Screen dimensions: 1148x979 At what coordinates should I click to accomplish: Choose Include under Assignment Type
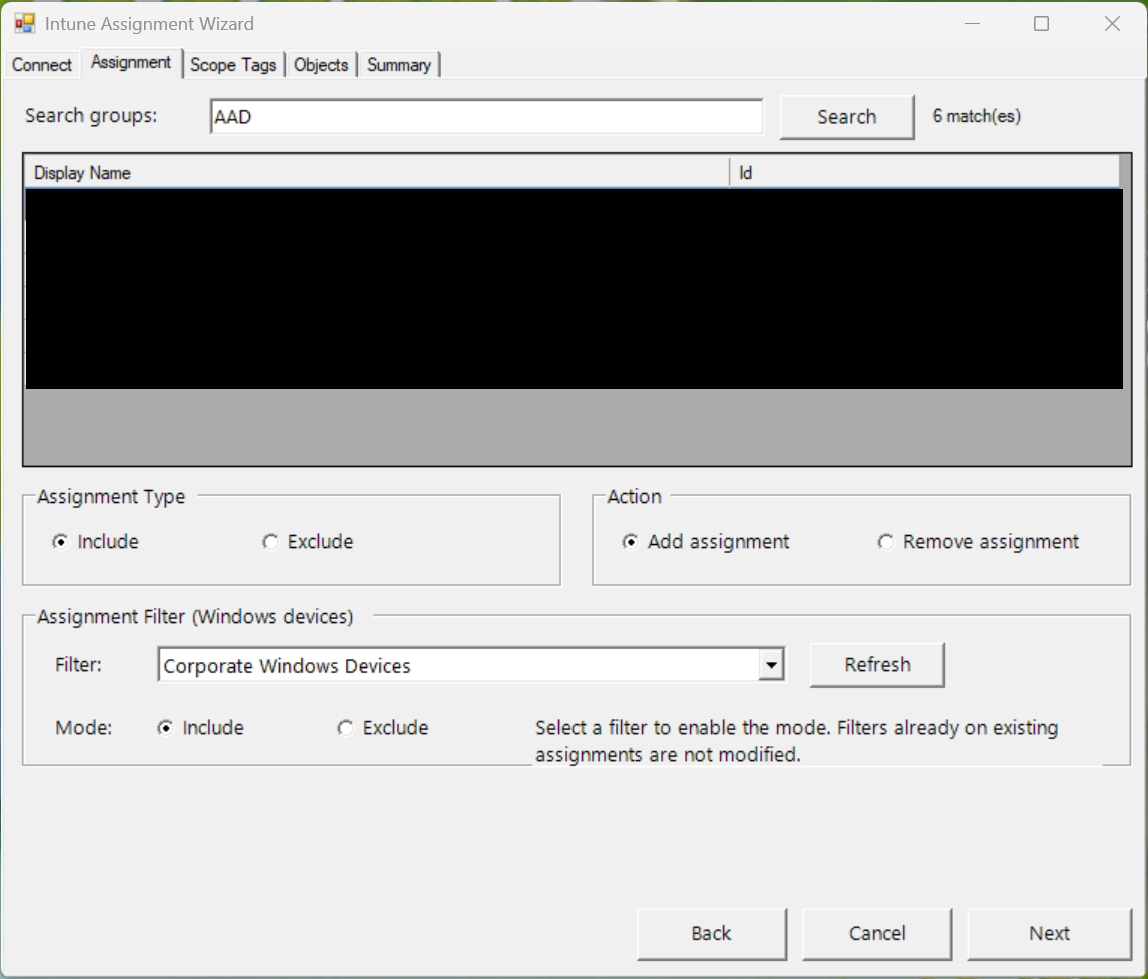[x=95, y=542]
